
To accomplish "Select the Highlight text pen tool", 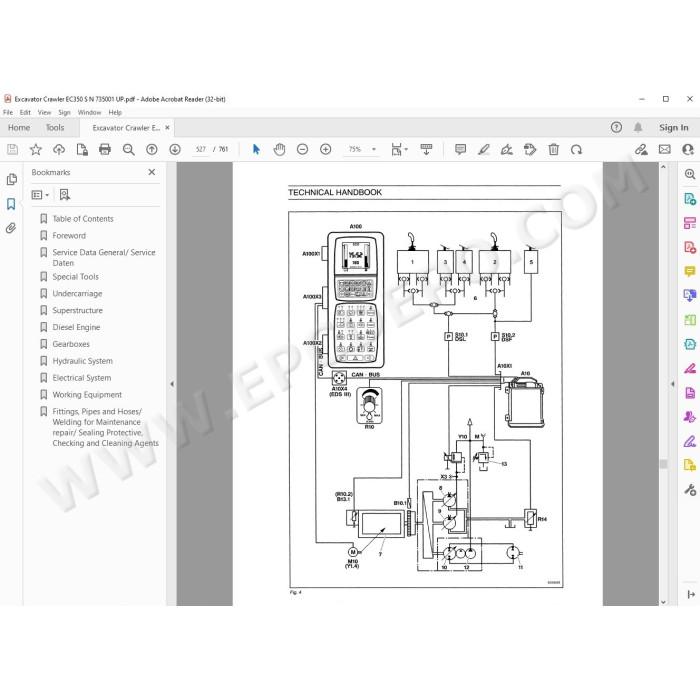I will point(483,150).
